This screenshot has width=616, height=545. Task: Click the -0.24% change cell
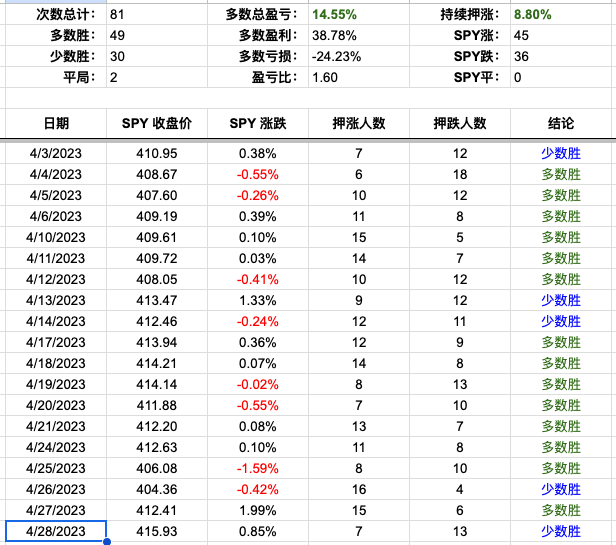pyautogui.click(x=258, y=321)
